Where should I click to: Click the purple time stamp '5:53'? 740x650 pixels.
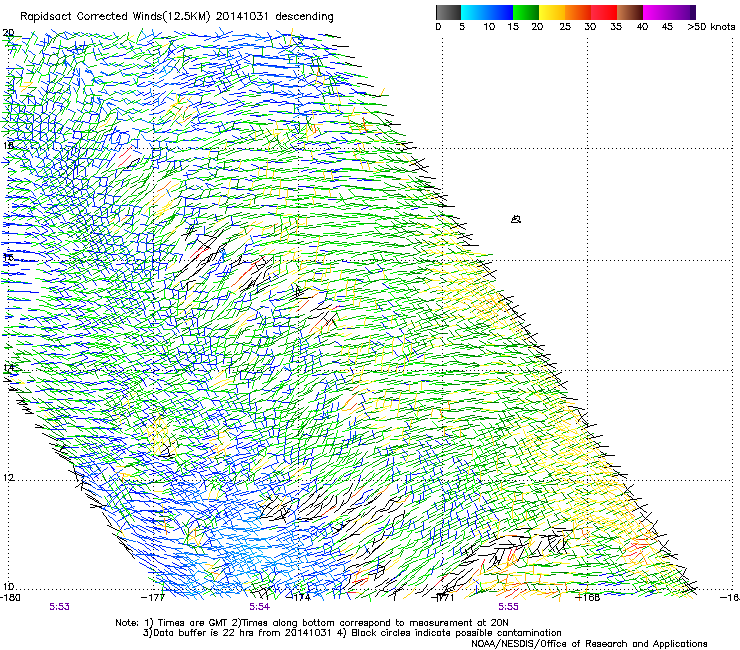point(59,607)
